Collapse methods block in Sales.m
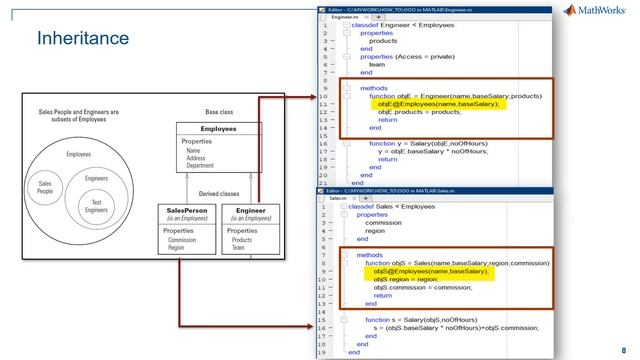Image resolution: width=640 pixels, height=360 pixels. 344,255
